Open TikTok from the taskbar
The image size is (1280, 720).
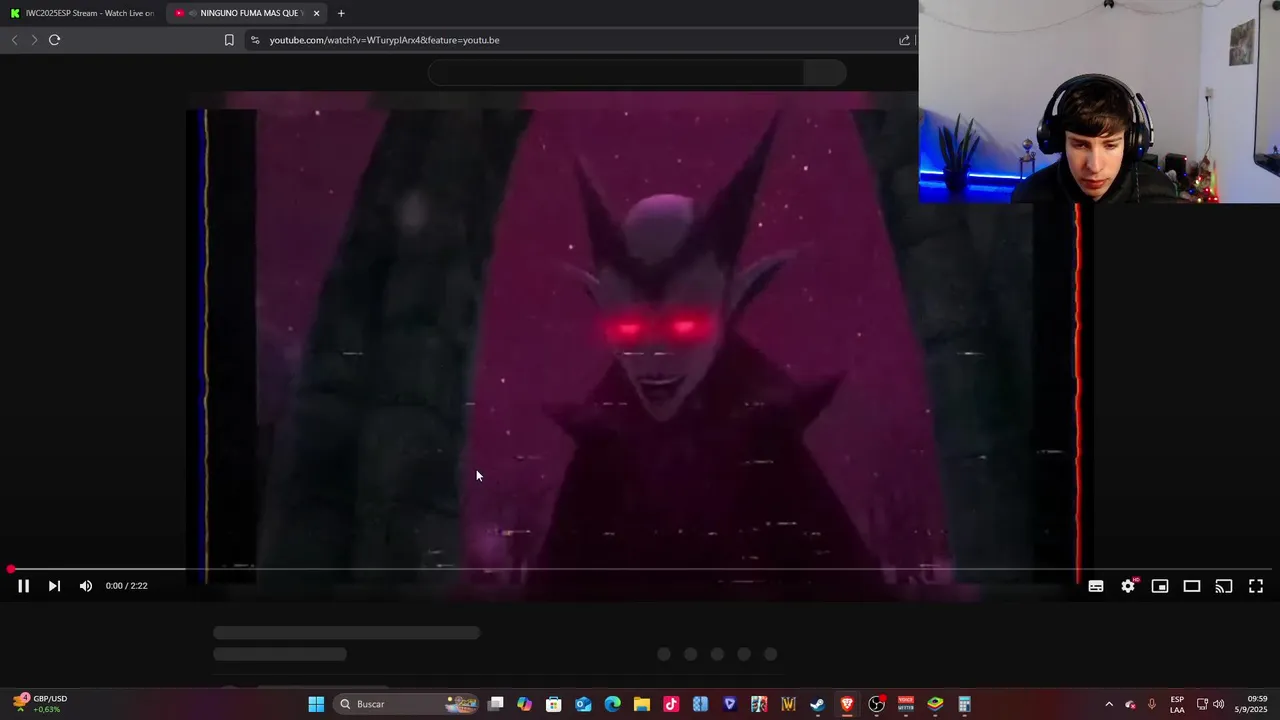pos(671,704)
